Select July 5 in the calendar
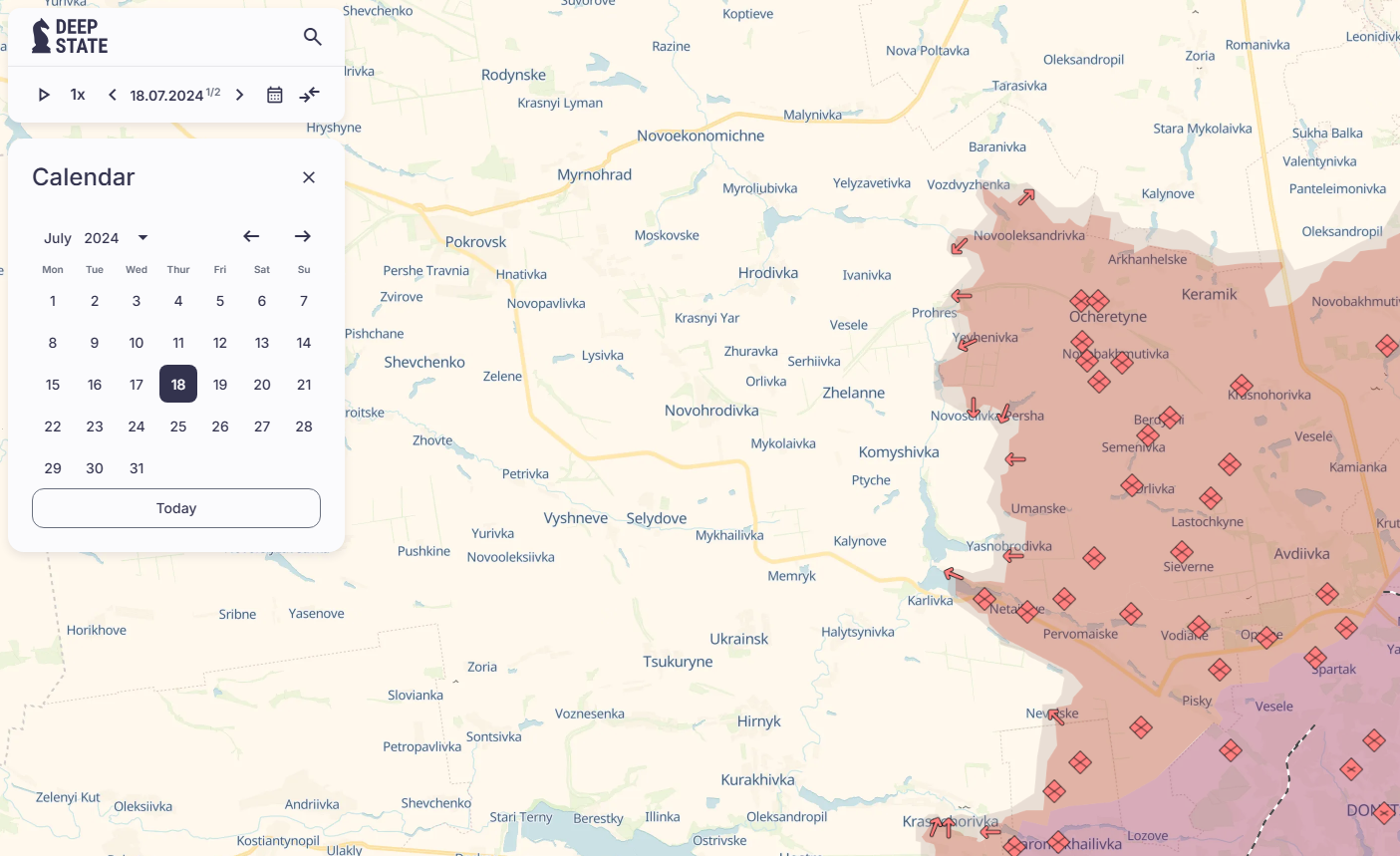The height and width of the screenshot is (856, 1400). click(220, 301)
